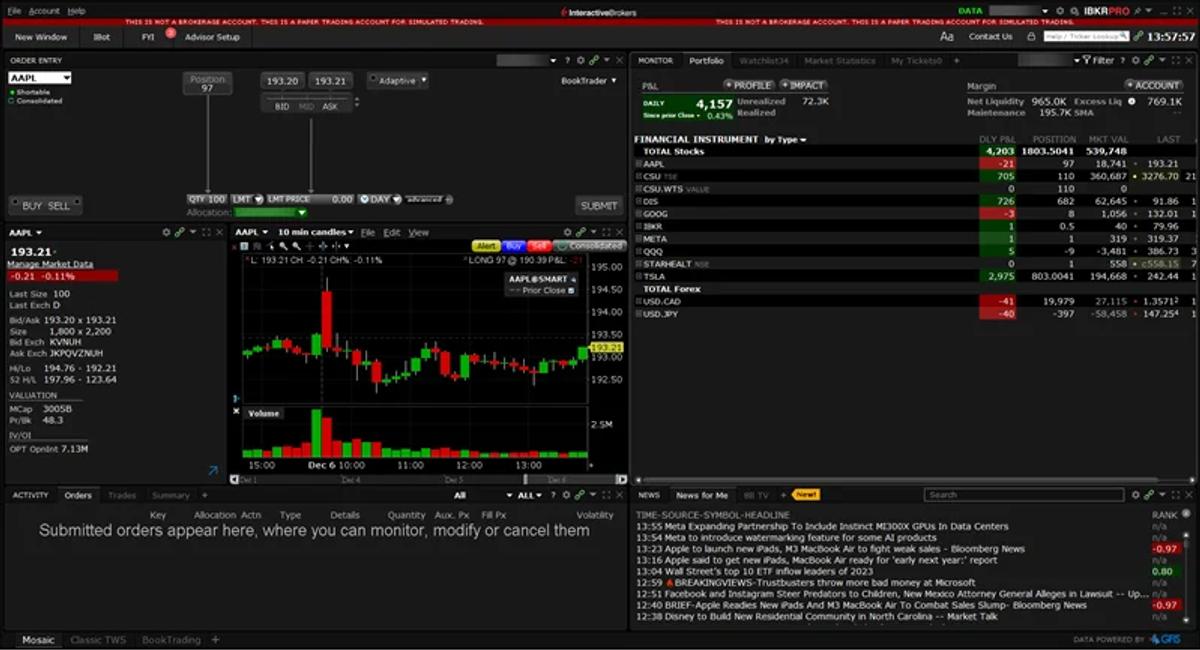Click the FYI notification badge
Image resolution: width=1200 pixels, height=650 pixels.
pyautogui.click(x=170, y=32)
